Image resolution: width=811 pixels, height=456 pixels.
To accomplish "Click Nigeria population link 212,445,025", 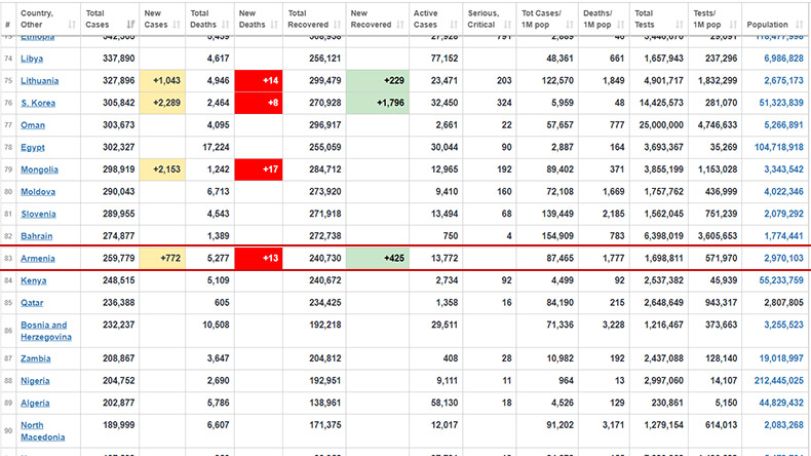I will point(779,381).
